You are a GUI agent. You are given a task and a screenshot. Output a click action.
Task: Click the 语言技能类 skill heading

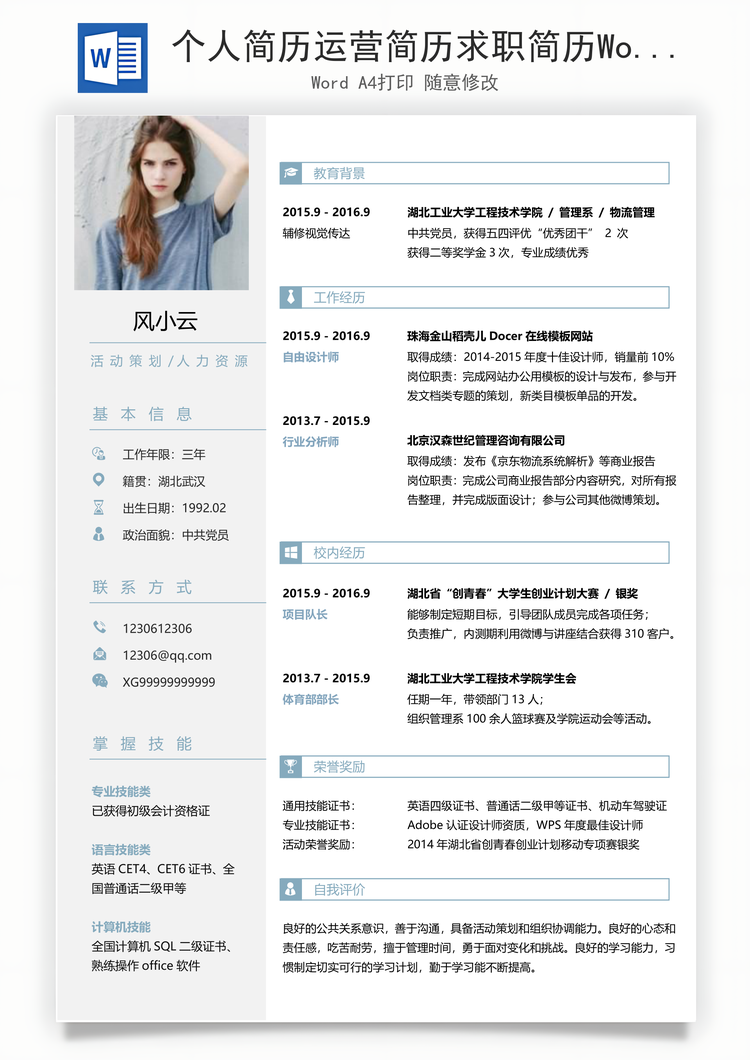(121, 849)
